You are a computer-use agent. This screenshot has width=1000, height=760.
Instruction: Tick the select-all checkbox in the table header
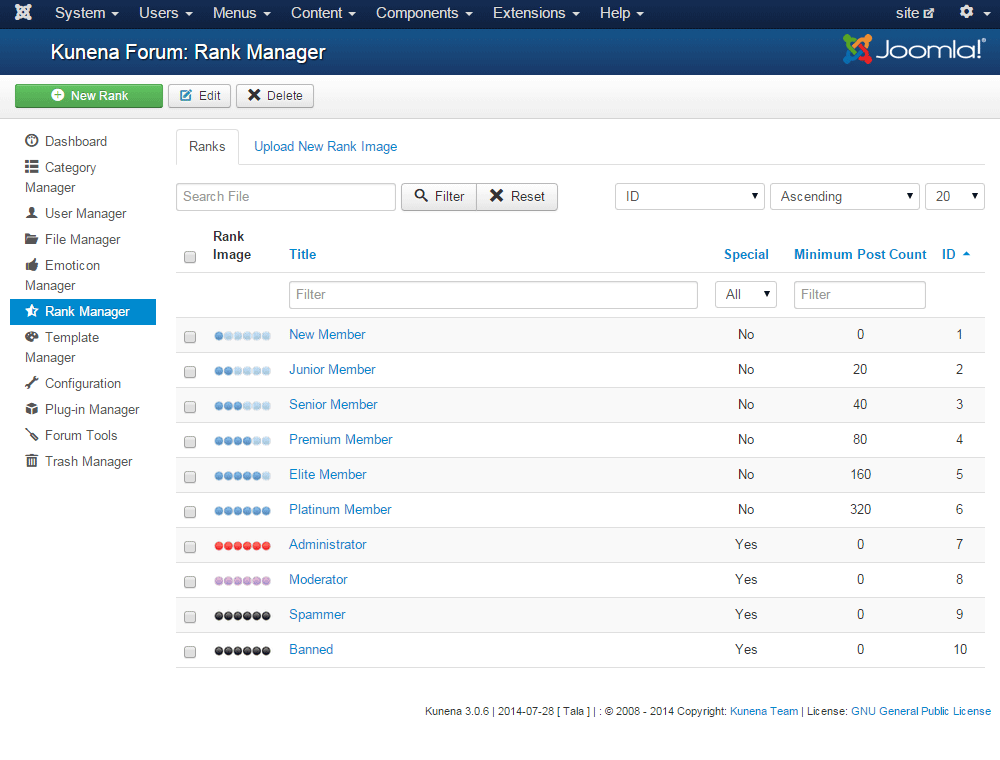pos(190,257)
